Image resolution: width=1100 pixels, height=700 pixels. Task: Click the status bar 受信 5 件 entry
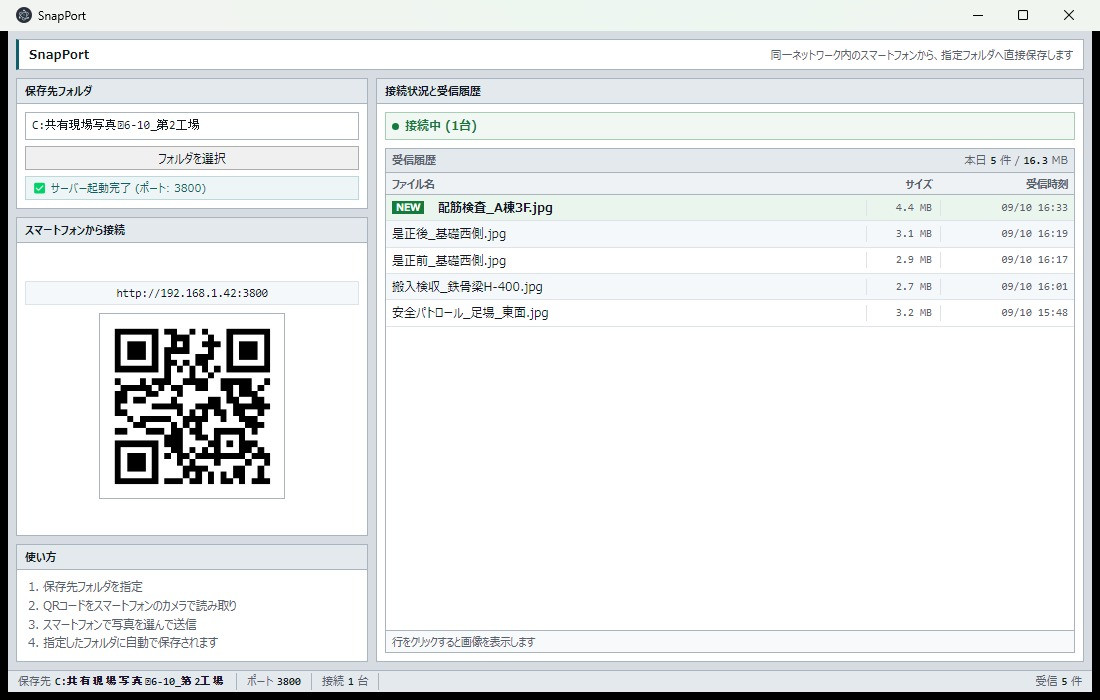[x=1059, y=681]
